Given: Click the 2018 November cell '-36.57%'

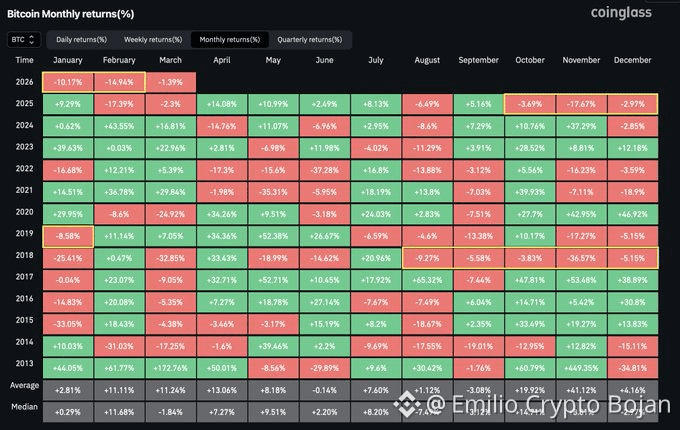Looking at the screenshot, I should click(581, 258).
